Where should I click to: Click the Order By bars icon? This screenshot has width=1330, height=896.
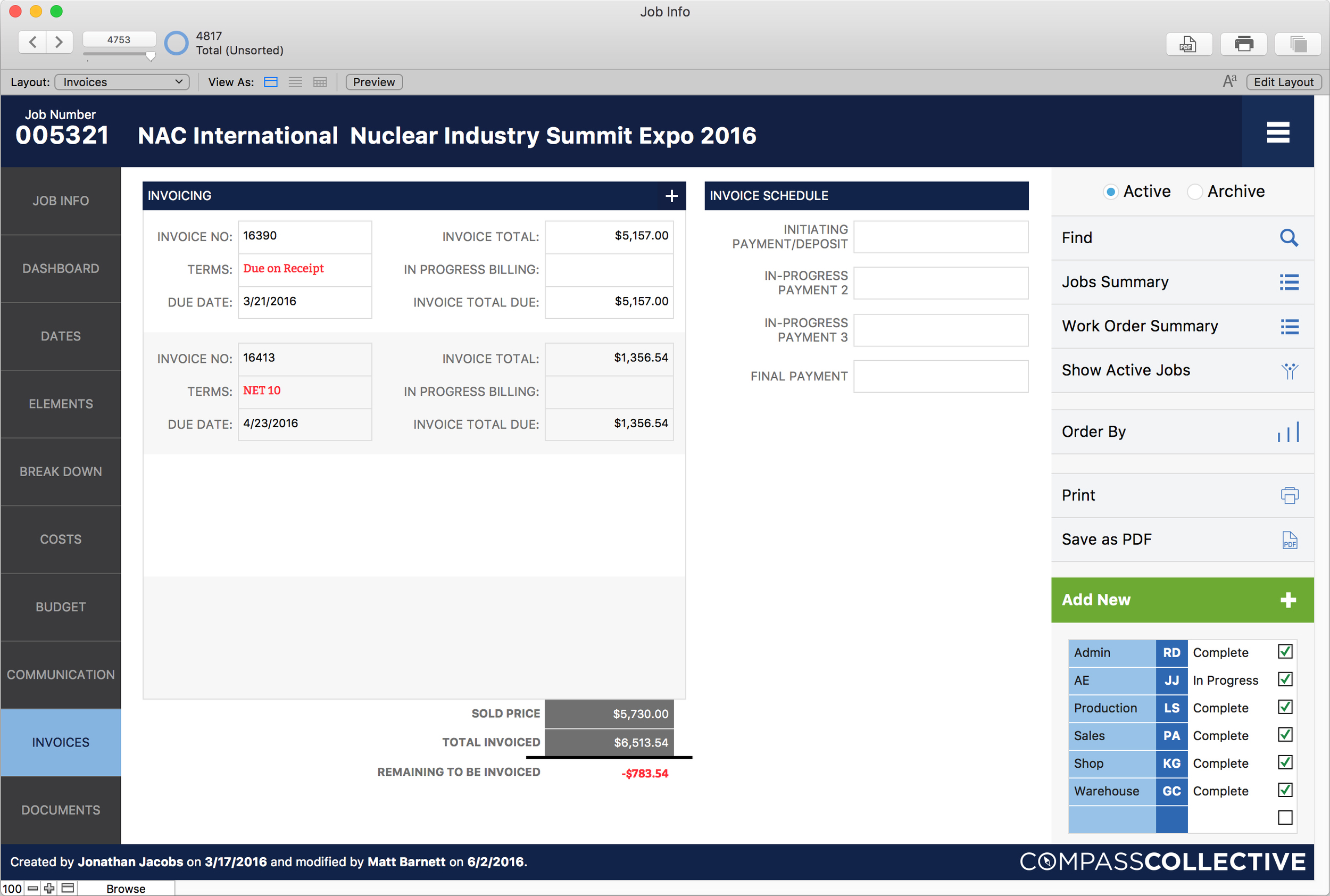(1288, 432)
